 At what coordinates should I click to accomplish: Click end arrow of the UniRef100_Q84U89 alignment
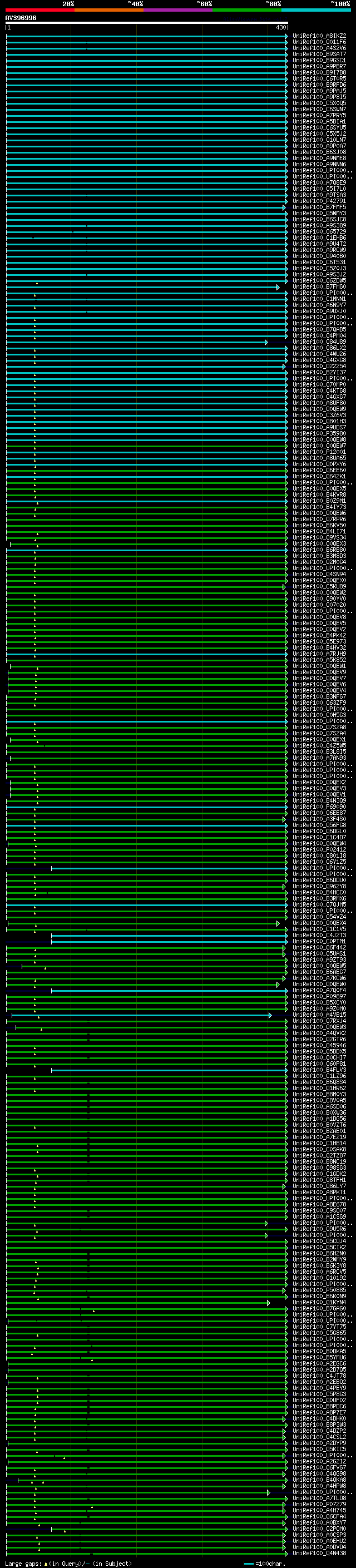point(266,342)
